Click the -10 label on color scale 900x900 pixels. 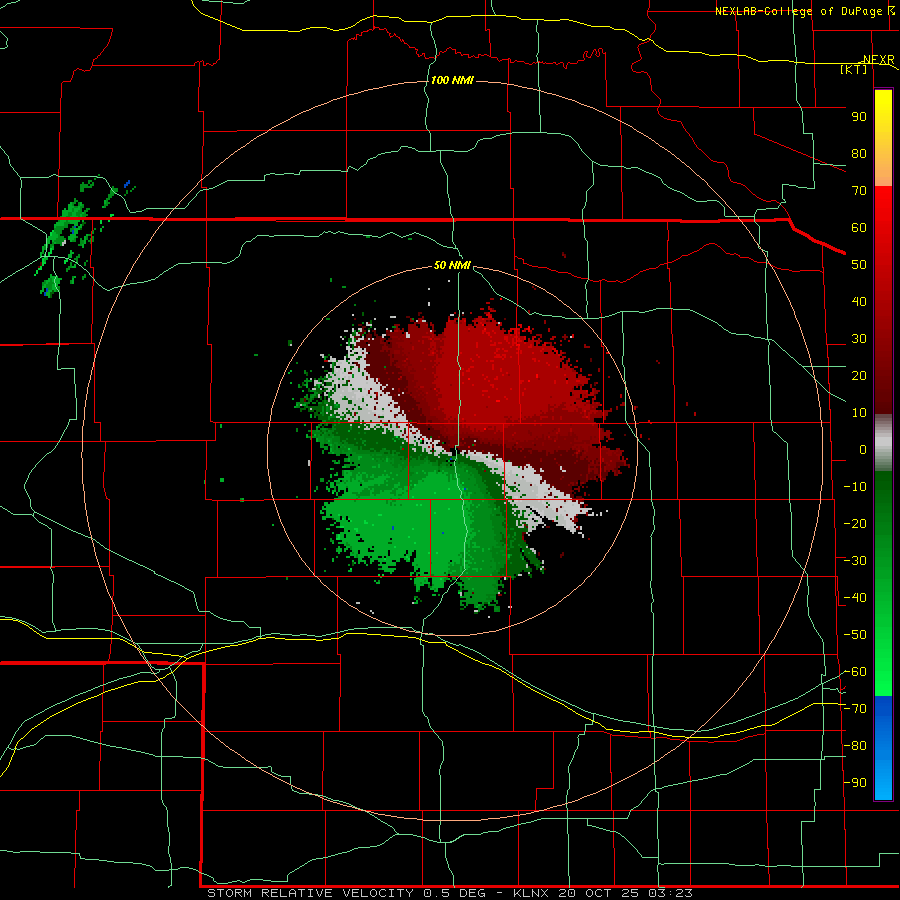click(855, 487)
